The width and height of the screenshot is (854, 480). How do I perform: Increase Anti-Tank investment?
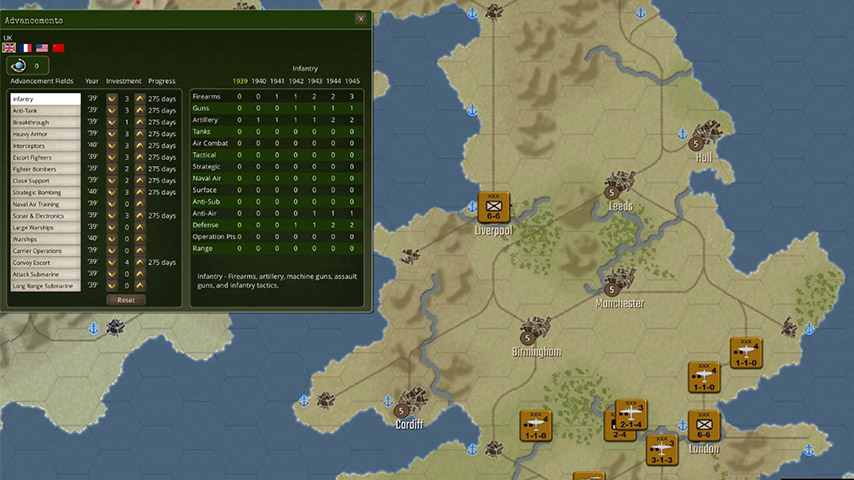coord(140,110)
